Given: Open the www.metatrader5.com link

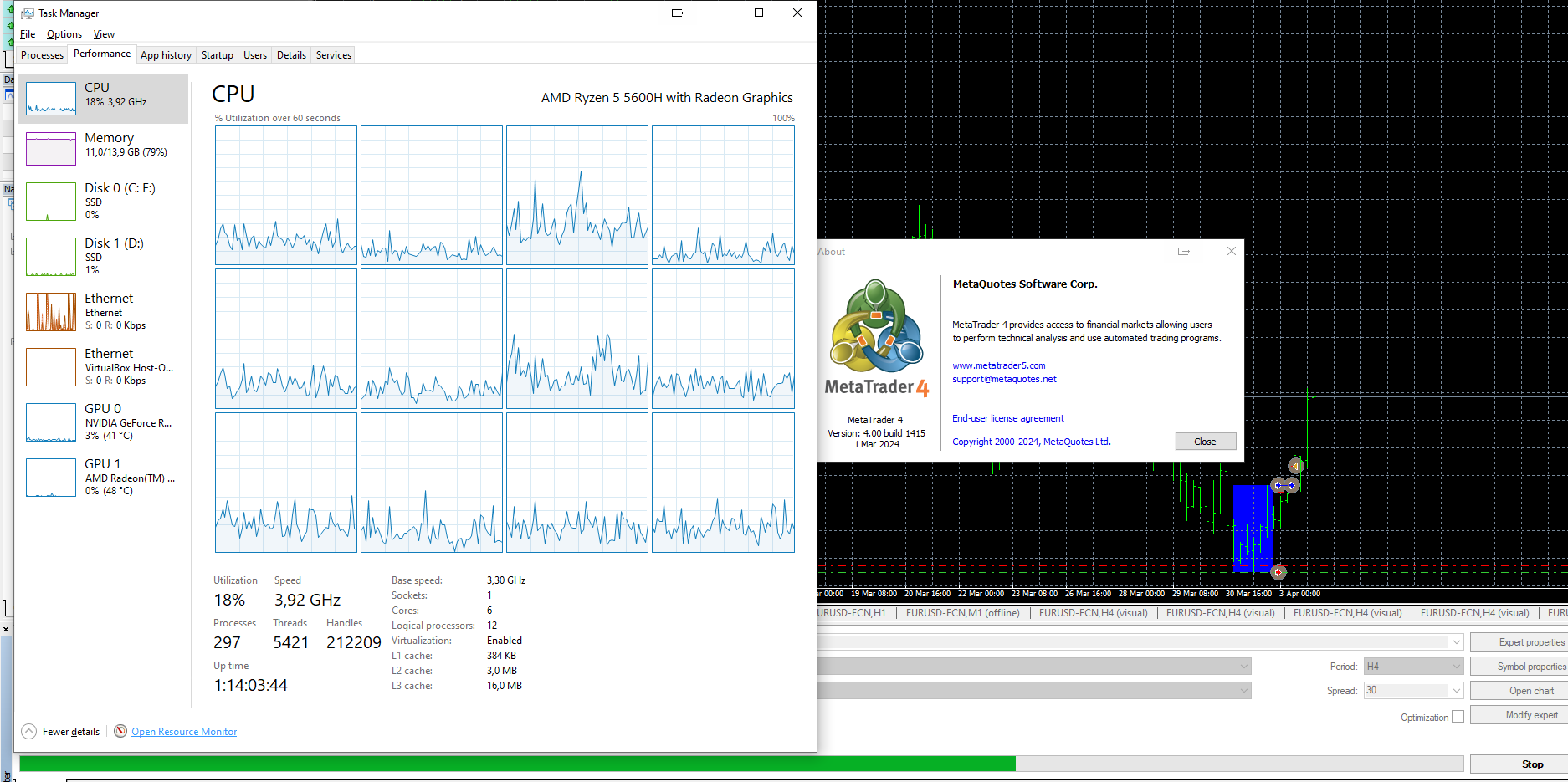Looking at the screenshot, I should 999,365.
